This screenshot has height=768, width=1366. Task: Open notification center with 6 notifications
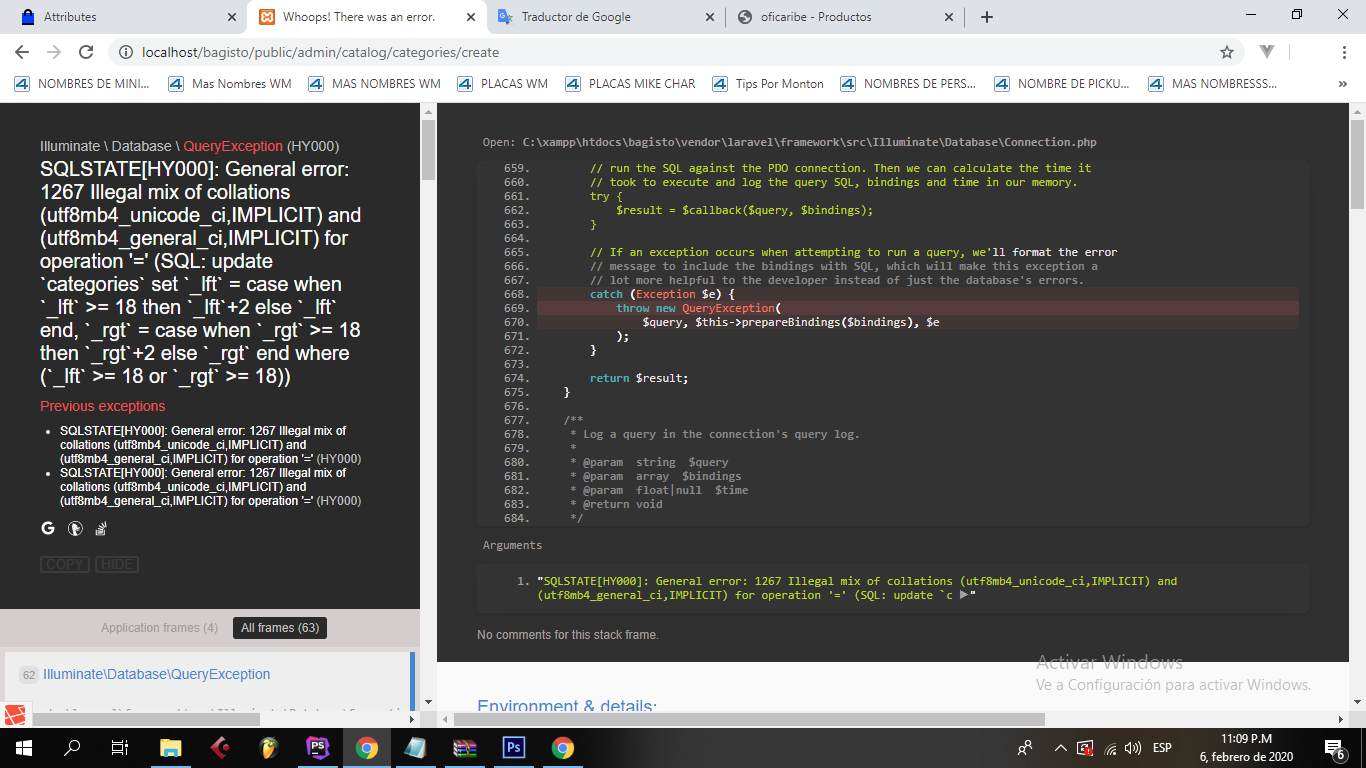[x=1335, y=748]
